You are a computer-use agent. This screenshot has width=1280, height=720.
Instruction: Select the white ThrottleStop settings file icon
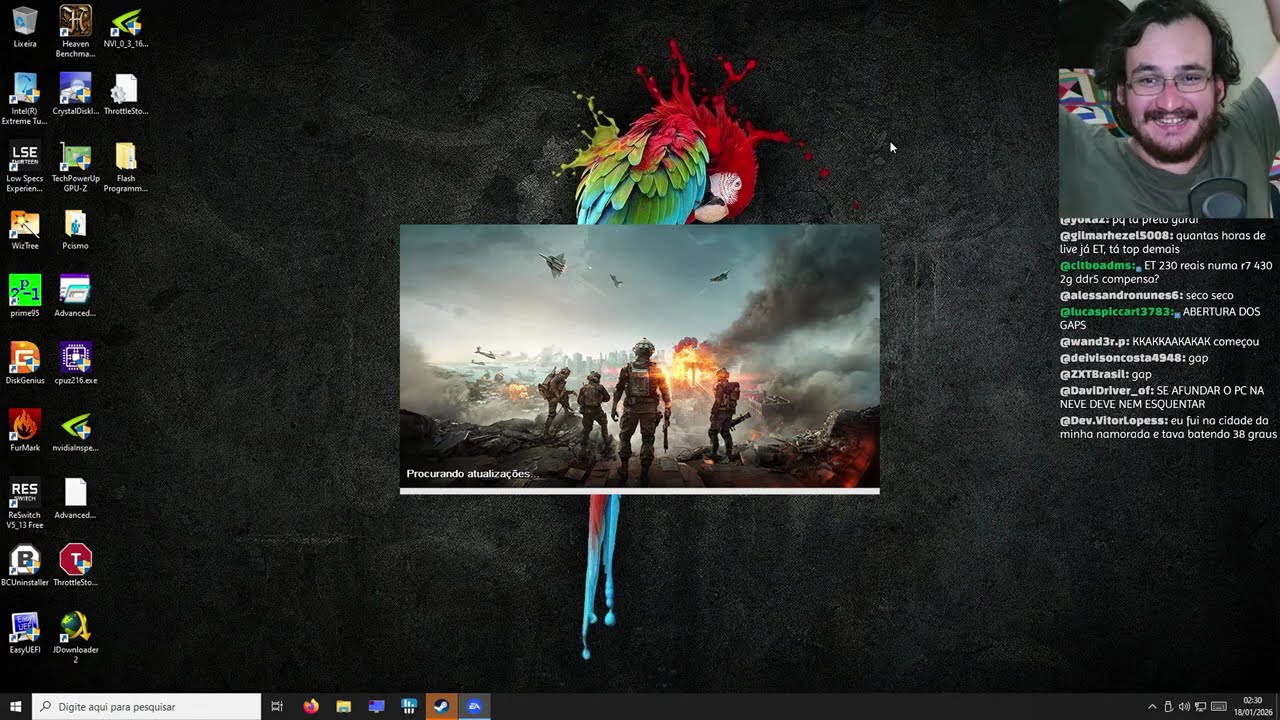[125, 95]
